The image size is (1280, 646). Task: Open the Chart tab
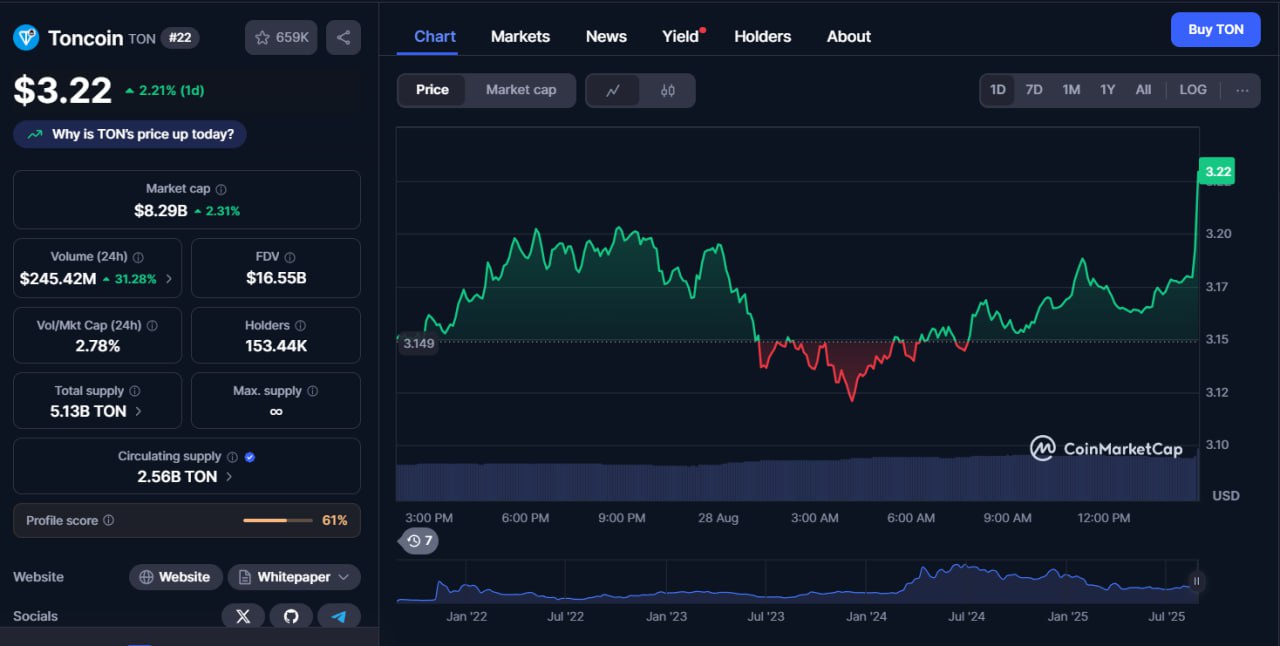[x=435, y=36]
